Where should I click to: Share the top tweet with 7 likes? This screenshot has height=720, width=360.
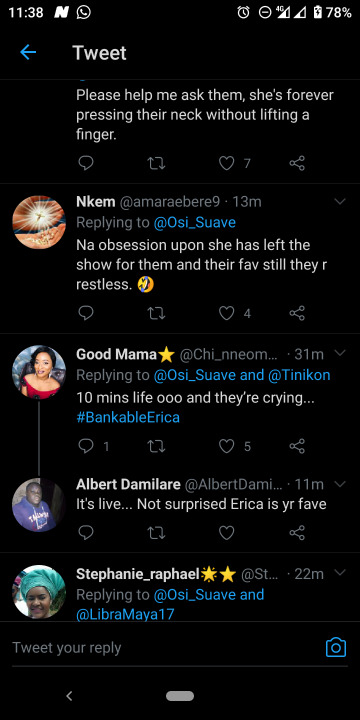pos(297,163)
